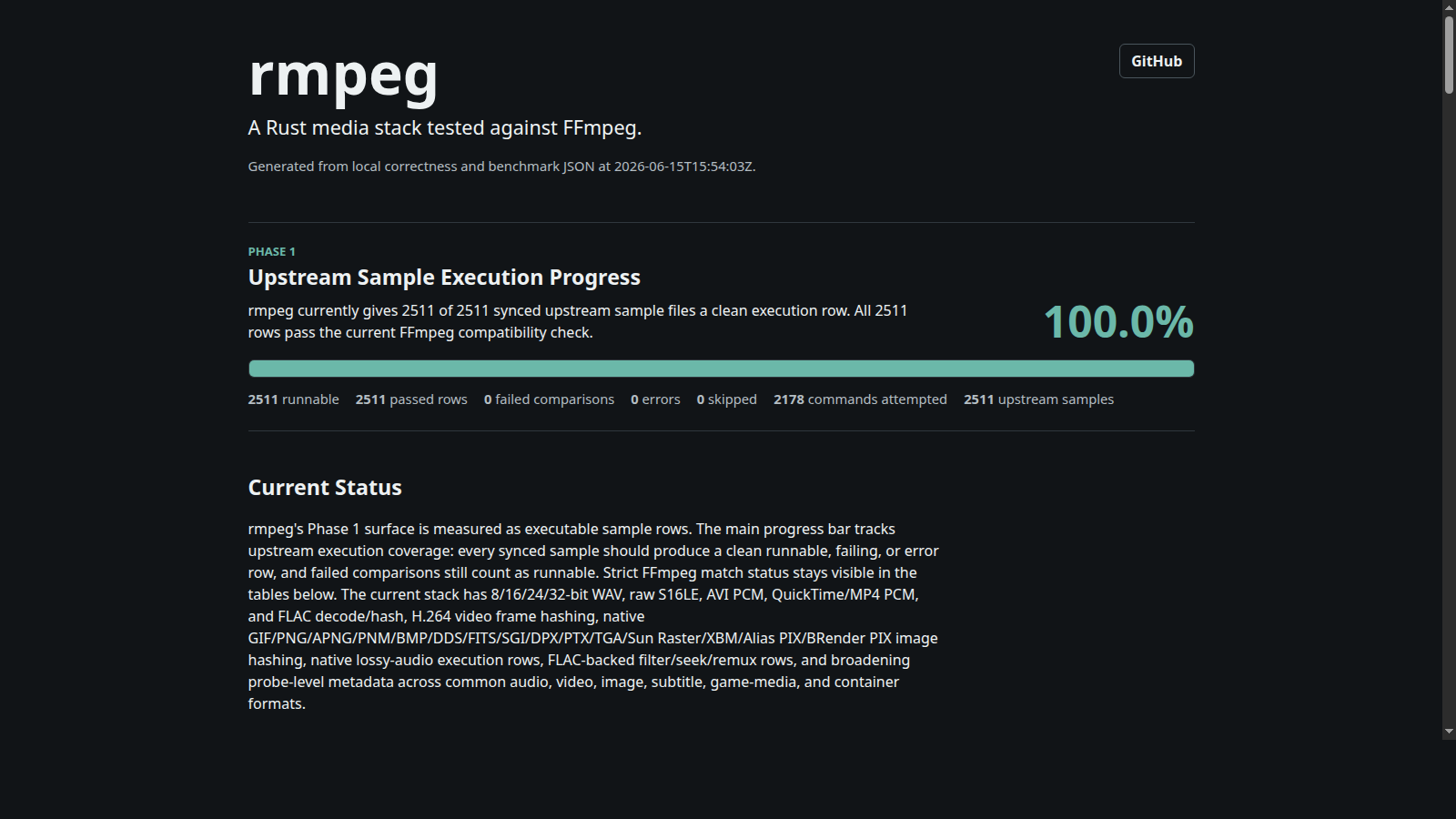This screenshot has height=819, width=1456.
Task: Click the 'PHASE 1' label
Action: [272, 252]
